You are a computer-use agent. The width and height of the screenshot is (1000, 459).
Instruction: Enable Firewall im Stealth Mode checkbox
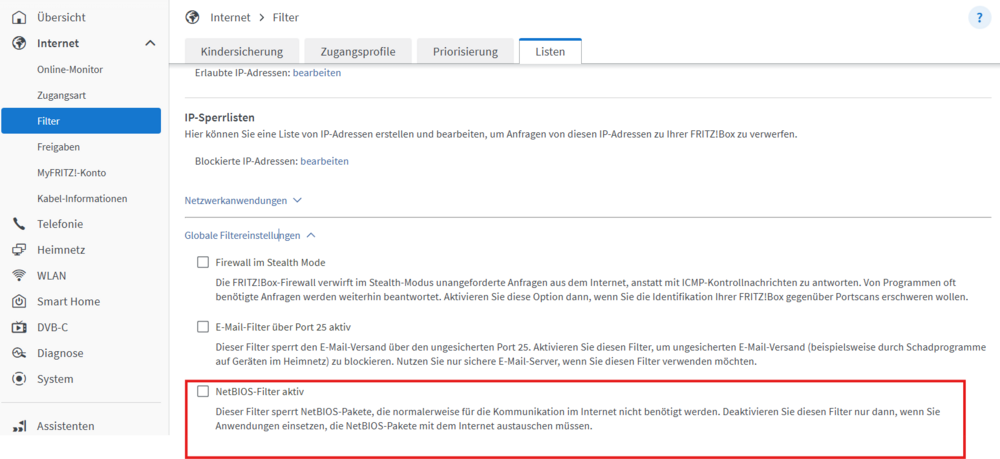[x=203, y=262]
